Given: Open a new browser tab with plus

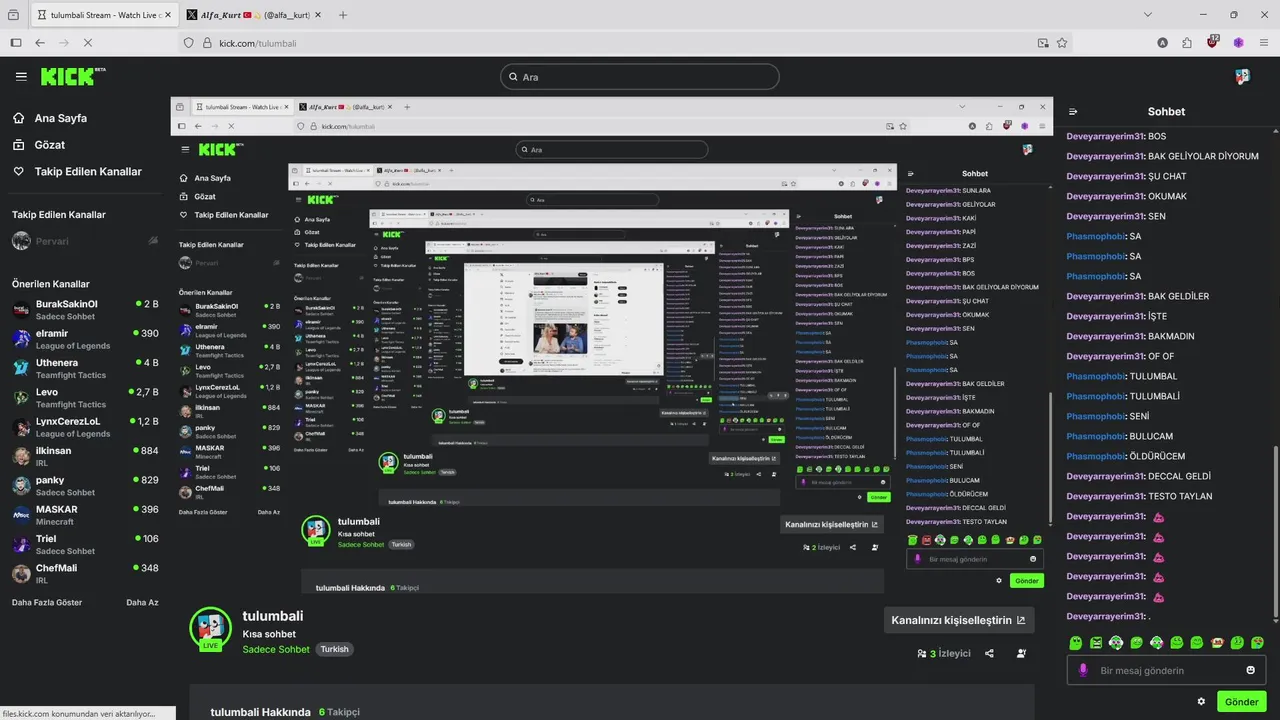Looking at the screenshot, I should tap(343, 15).
